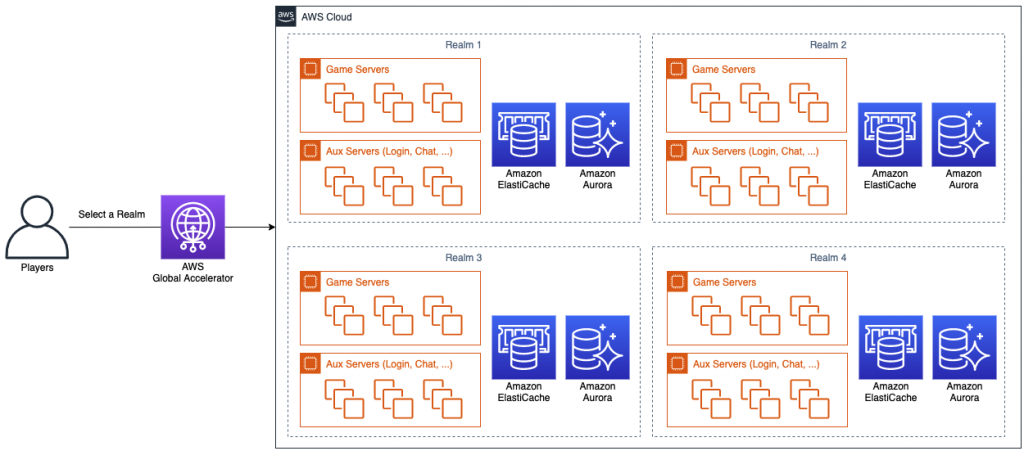Click the "Players" caption text
The width and height of the screenshot is (1024, 451).
click(37, 268)
